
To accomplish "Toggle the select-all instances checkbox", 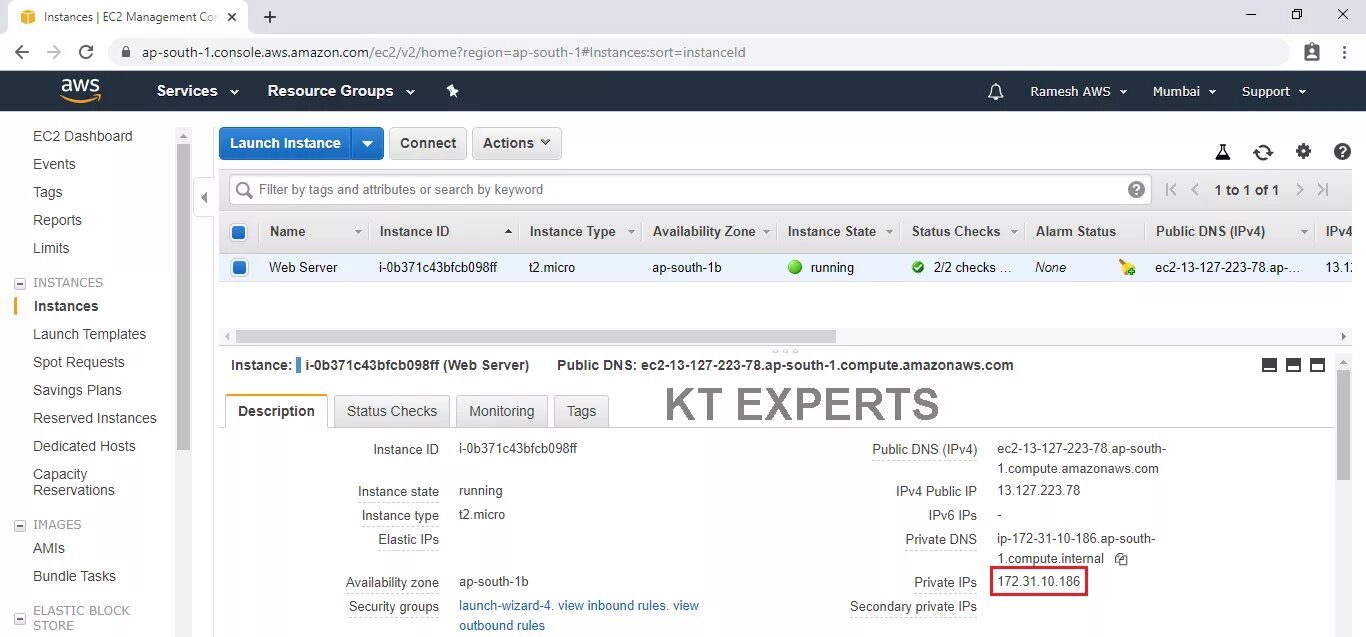I will pos(238,232).
